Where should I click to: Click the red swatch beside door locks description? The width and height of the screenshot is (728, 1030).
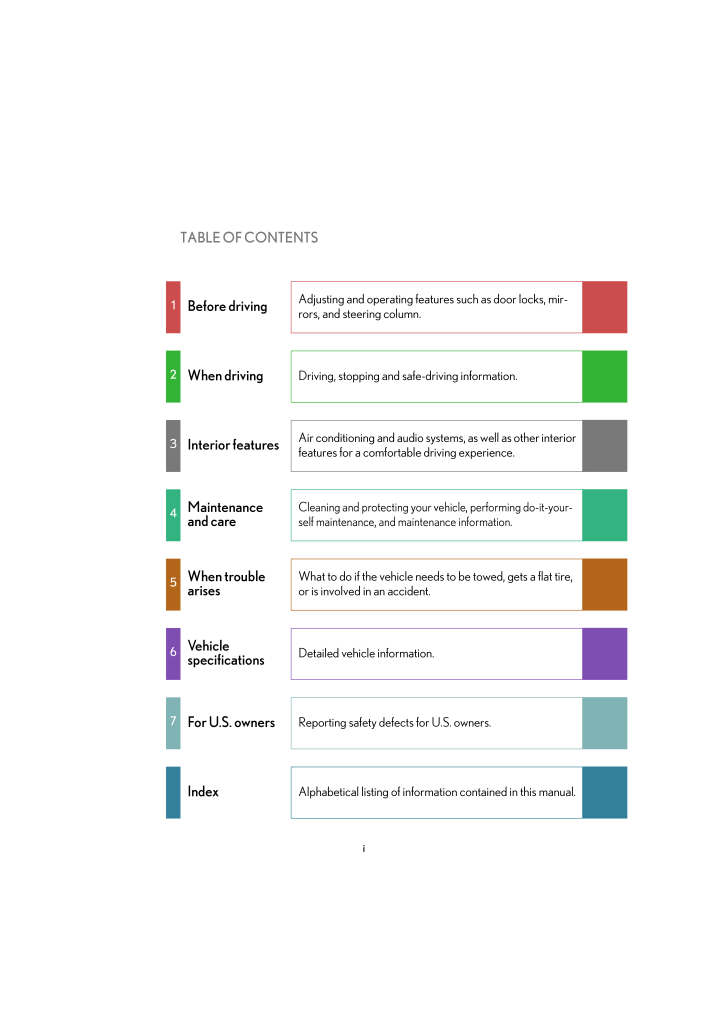(x=604, y=307)
